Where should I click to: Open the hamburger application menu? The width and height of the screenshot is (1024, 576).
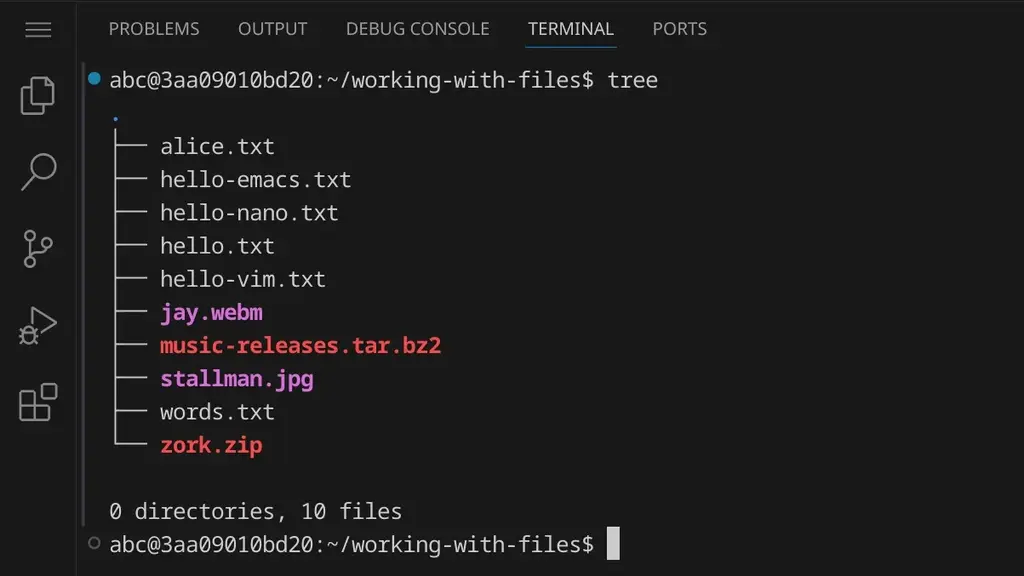pos(38,30)
